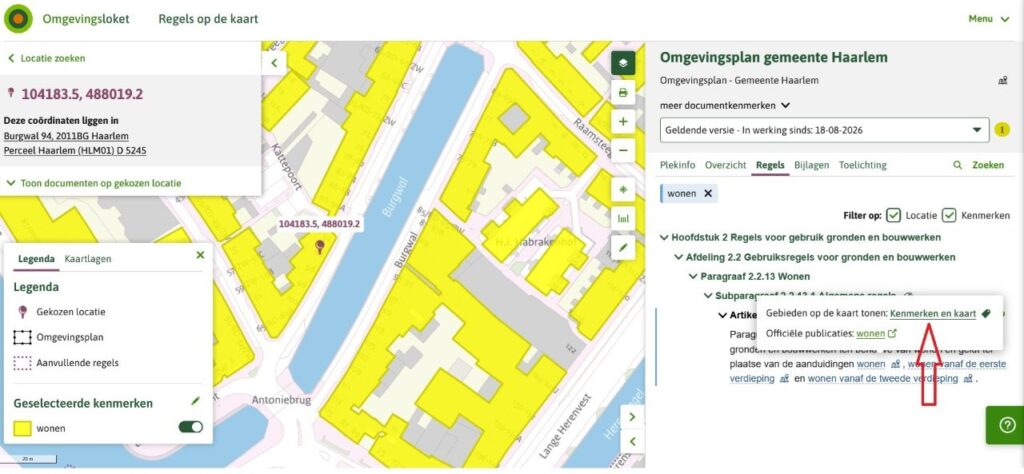1024x474 pixels.
Task: Open the Bijlagen tab
Action: point(811,165)
